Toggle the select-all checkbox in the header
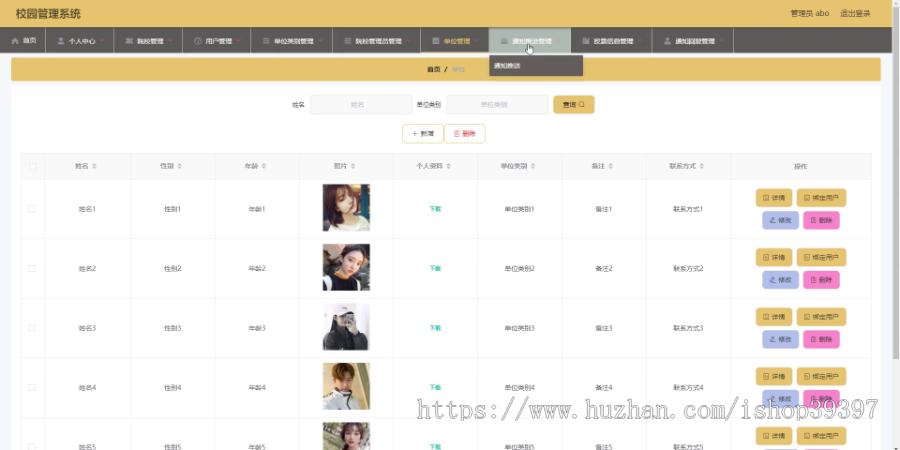 tap(33, 166)
